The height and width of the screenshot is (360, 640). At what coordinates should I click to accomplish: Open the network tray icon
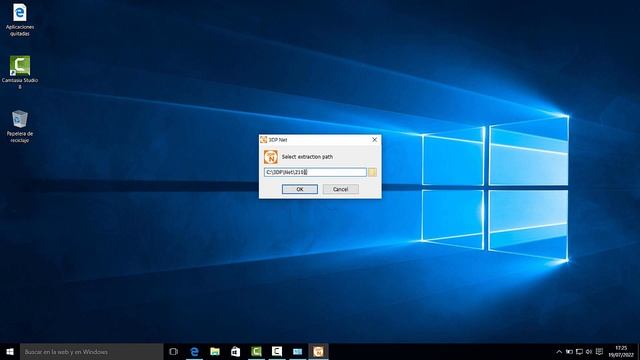579,351
